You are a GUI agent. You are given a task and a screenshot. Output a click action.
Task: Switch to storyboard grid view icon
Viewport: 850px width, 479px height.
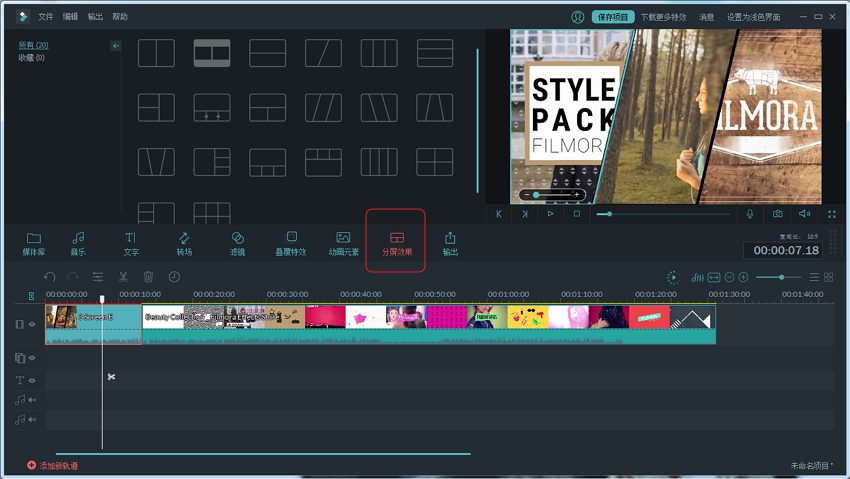point(828,277)
